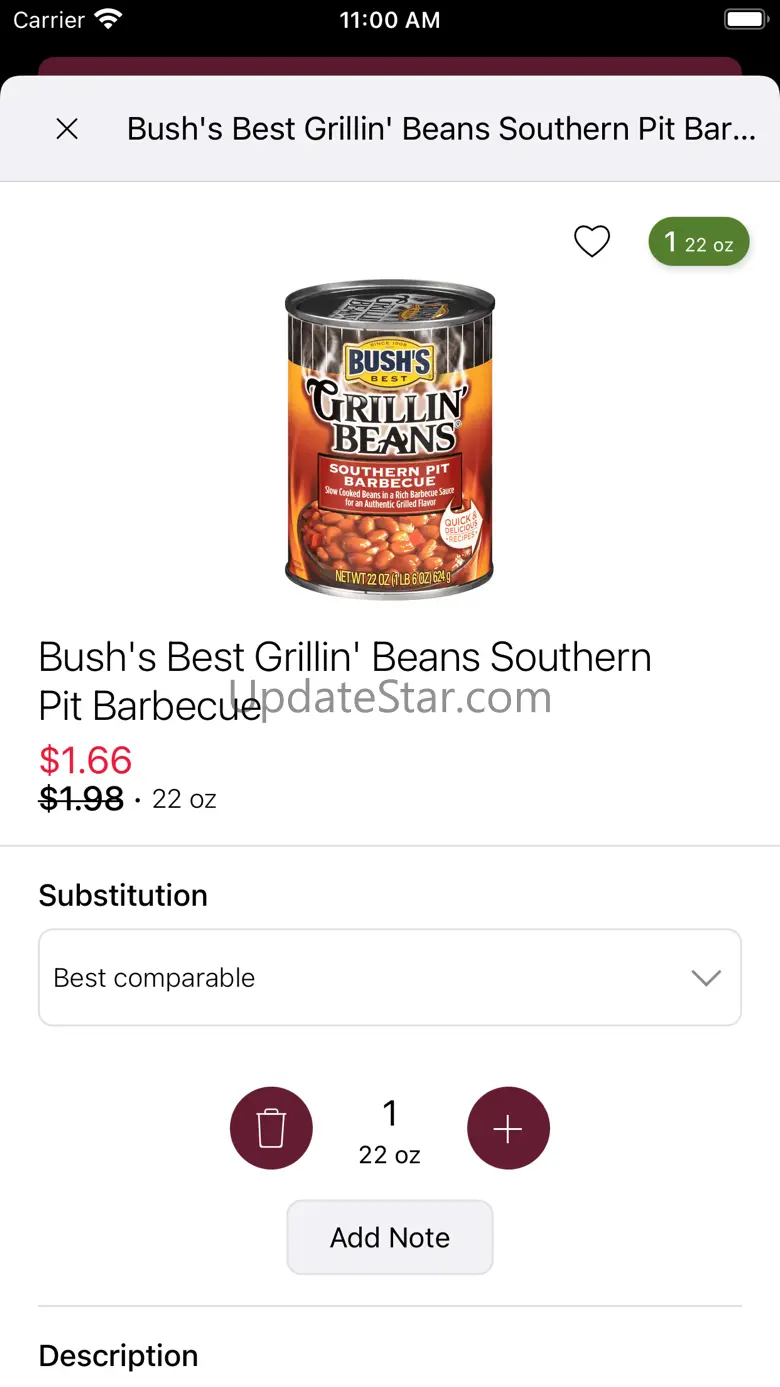This screenshot has height=1387, width=780.
Task: Tap the sale price $1.66
Action: tap(85, 760)
